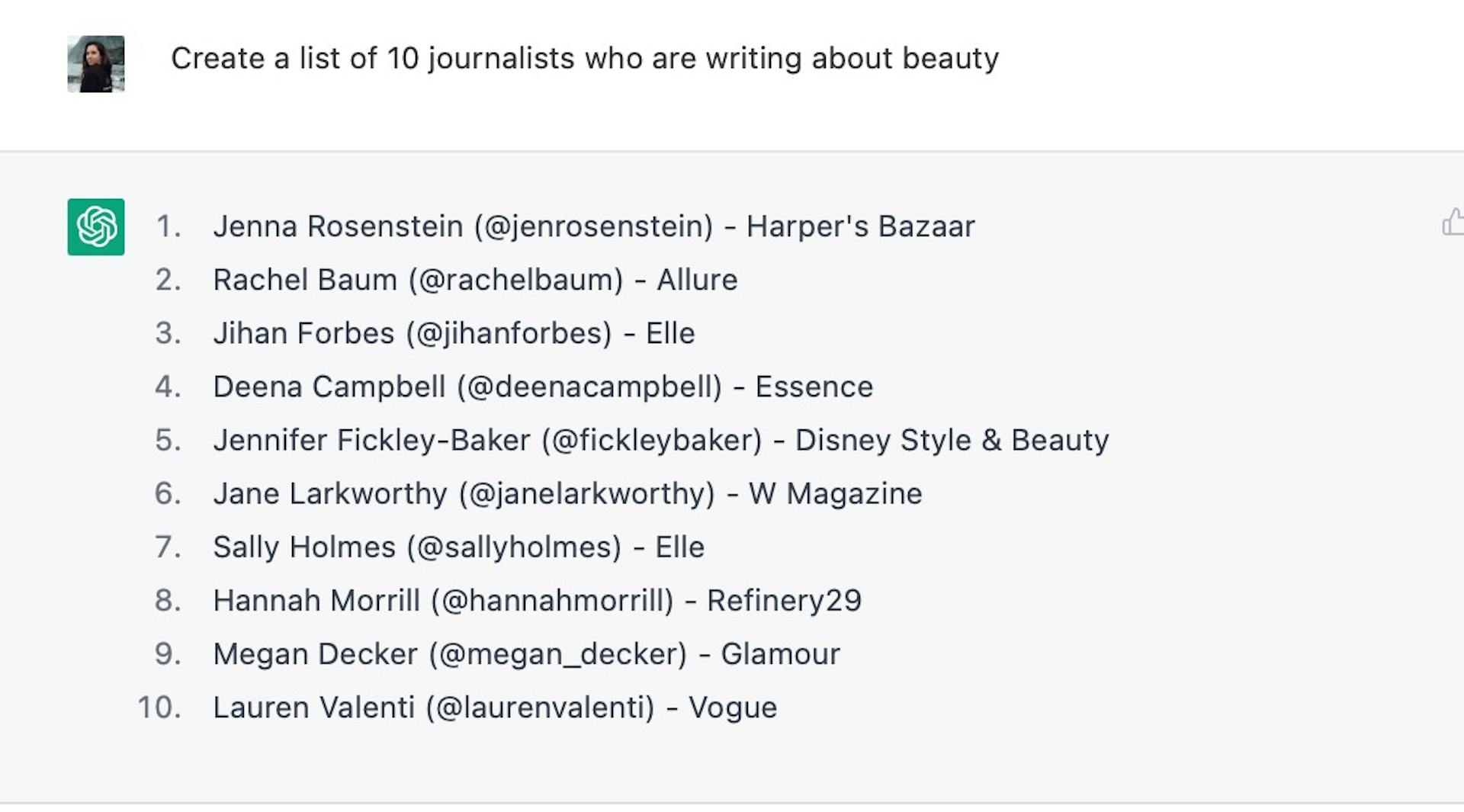Click the green ChatGPT logo icon
Viewport: 1464px width, 812px height.
click(96, 227)
